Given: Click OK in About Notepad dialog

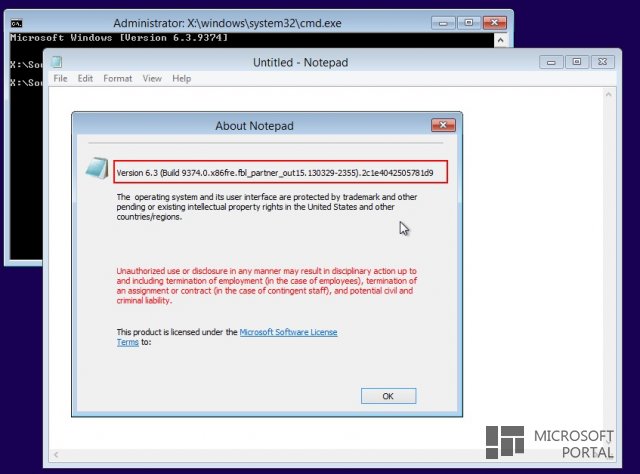Looking at the screenshot, I should [388, 396].
